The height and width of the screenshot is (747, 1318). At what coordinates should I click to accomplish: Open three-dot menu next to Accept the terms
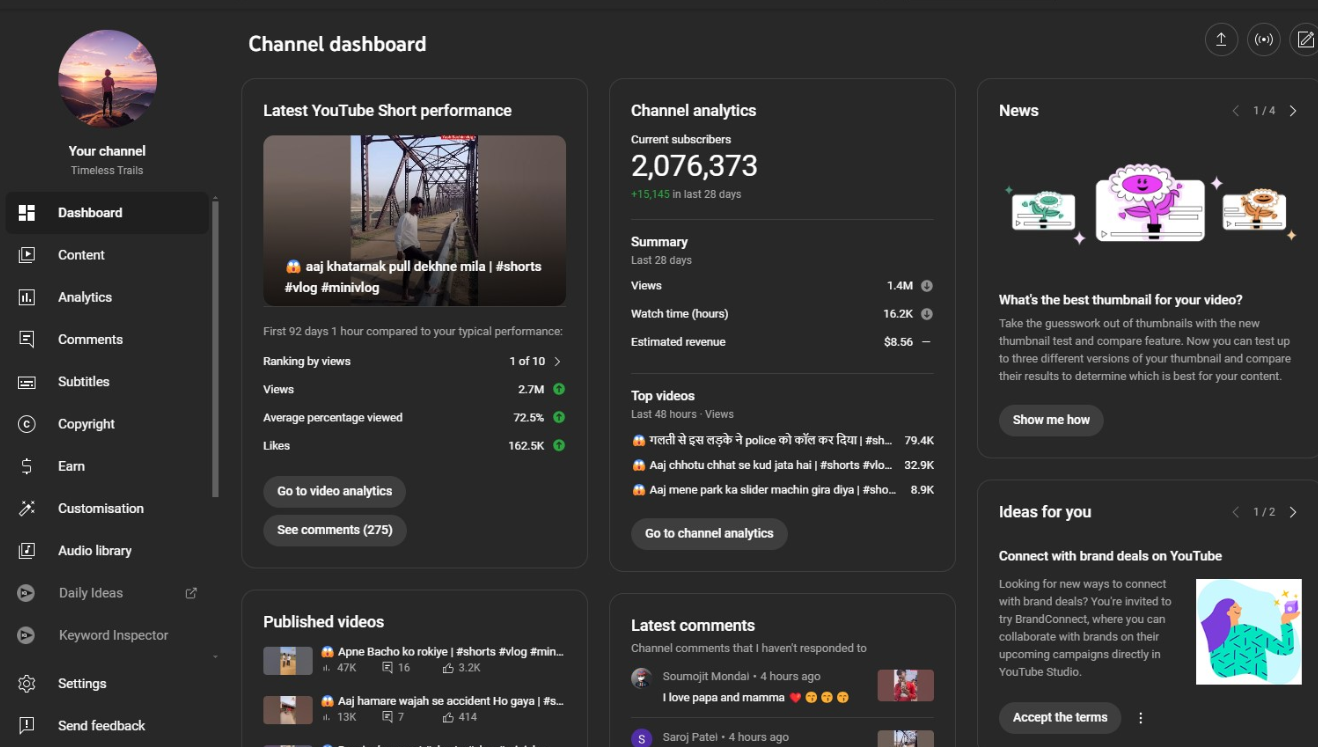(1140, 718)
